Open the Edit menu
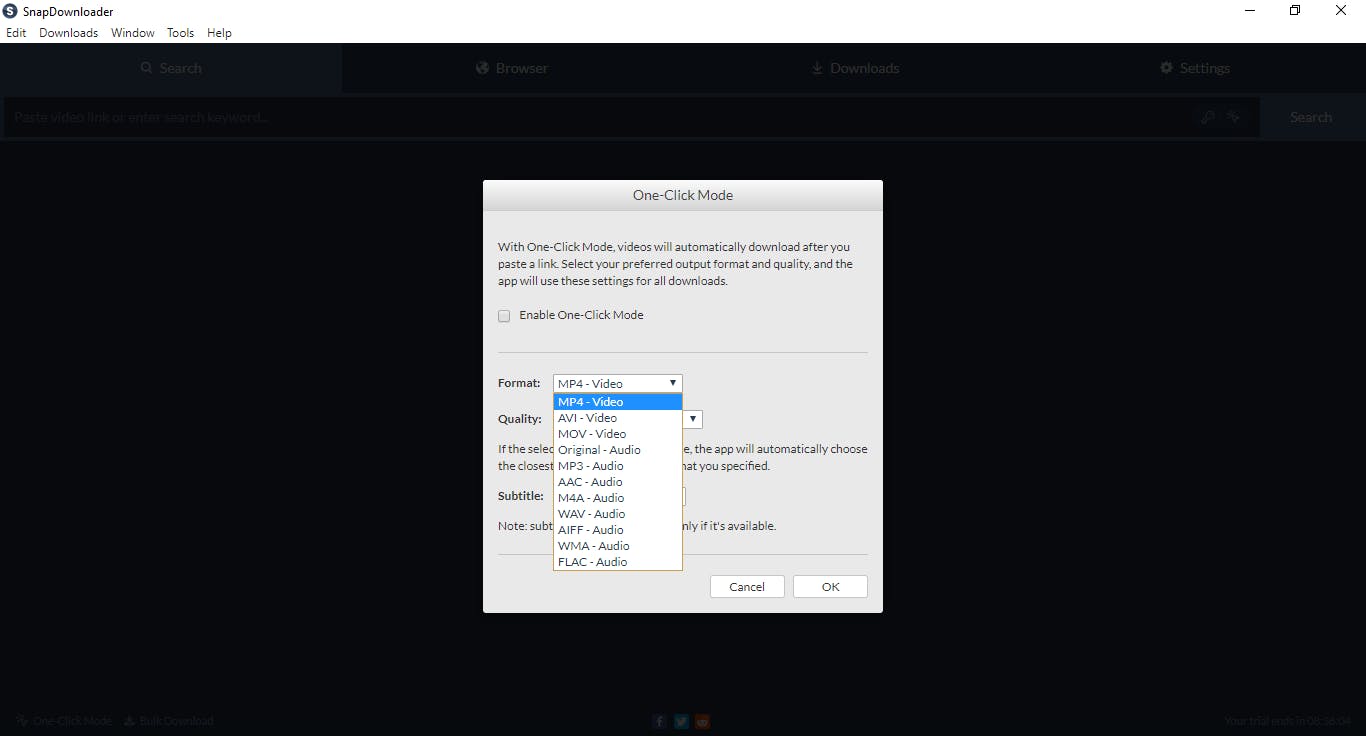Viewport: 1366px width, 736px height. [16, 33]
